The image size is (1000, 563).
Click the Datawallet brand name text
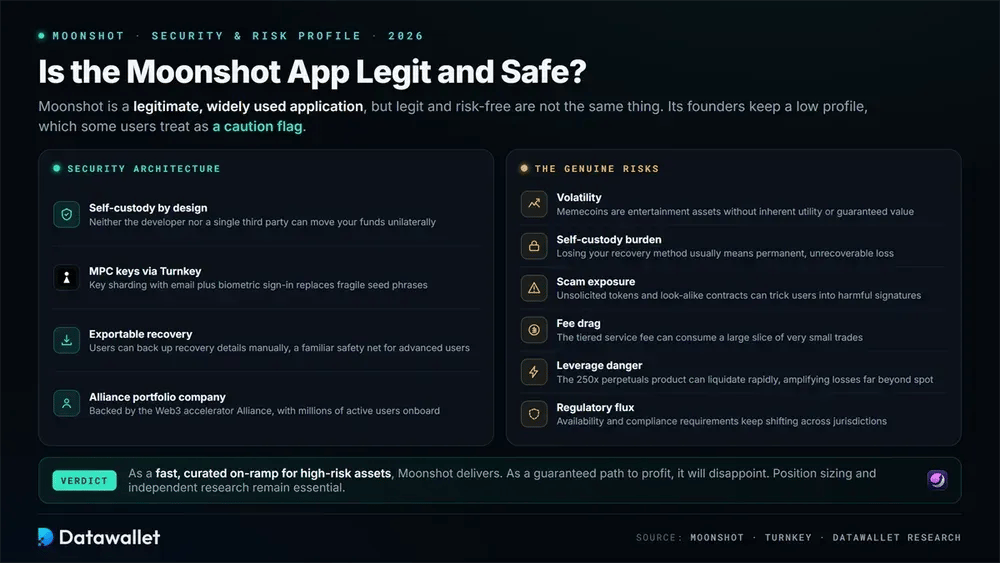109,537
